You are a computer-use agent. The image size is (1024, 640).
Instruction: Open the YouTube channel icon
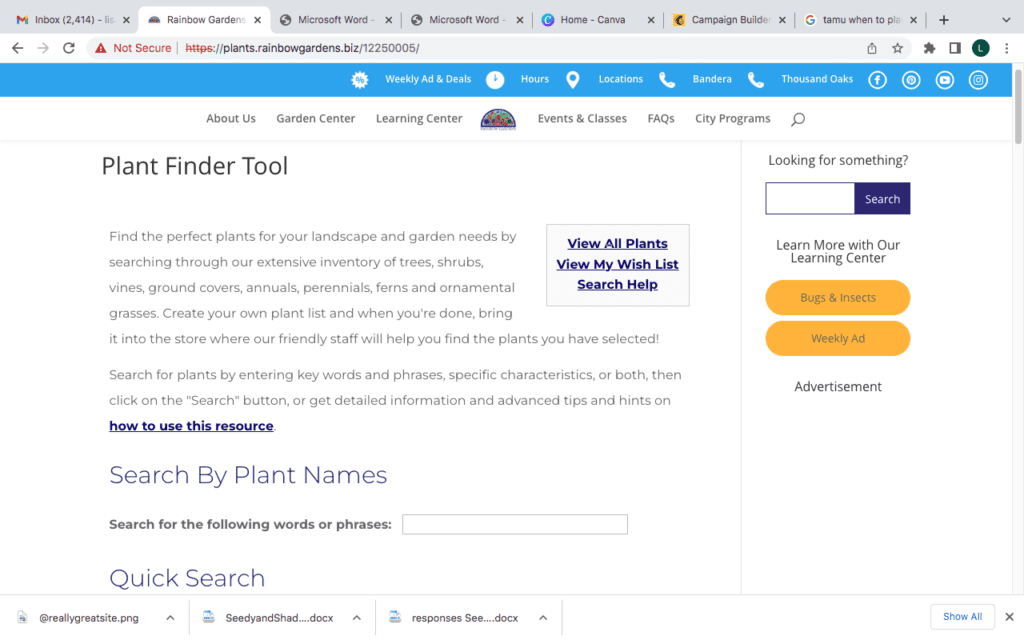944,80
